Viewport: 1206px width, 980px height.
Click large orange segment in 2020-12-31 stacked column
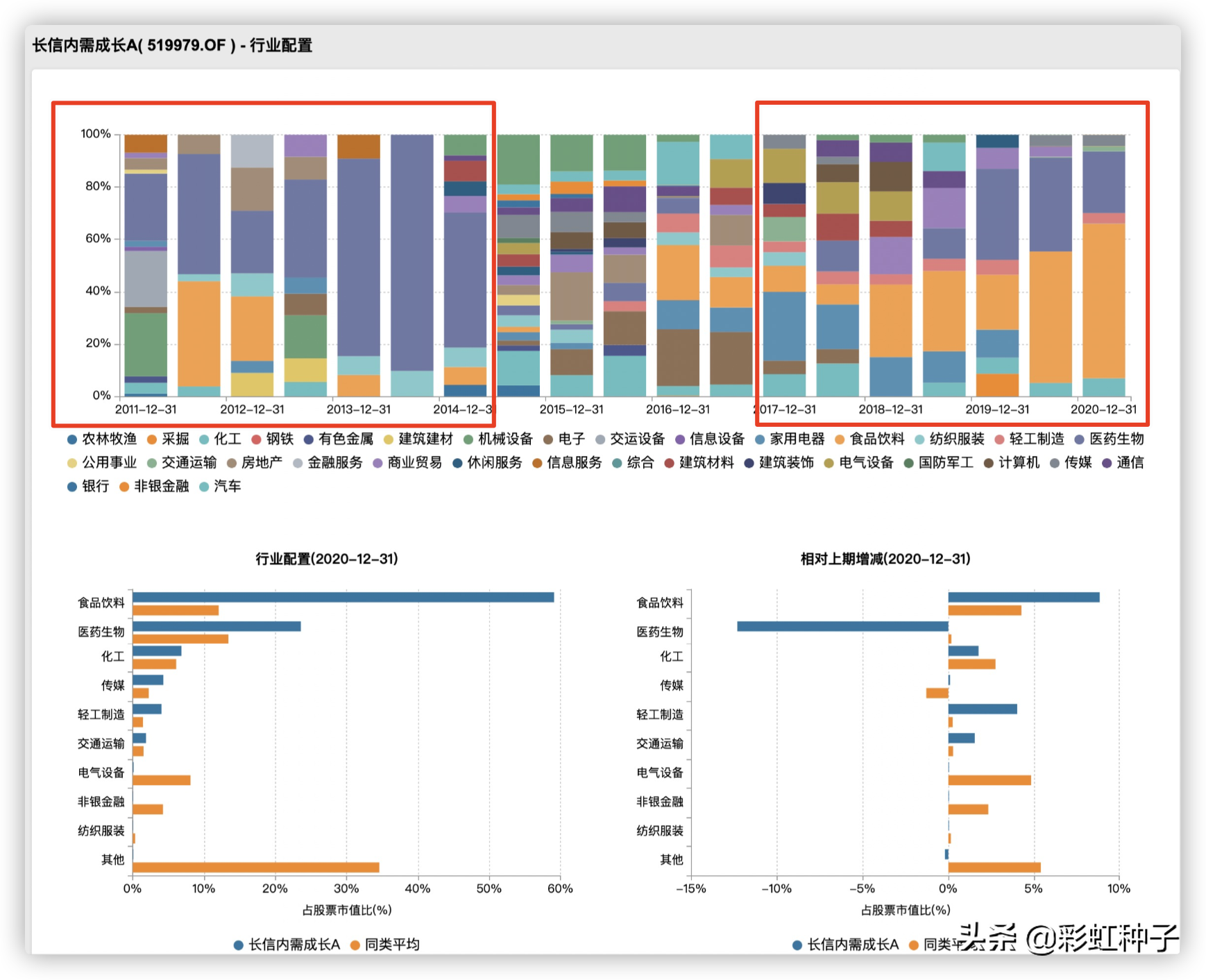coord(1104,301)
